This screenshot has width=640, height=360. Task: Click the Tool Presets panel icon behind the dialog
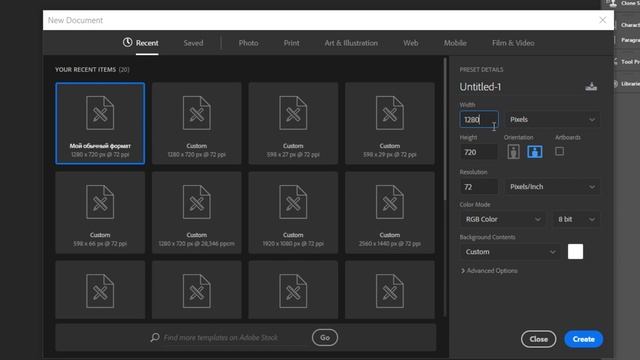point(616,62)
